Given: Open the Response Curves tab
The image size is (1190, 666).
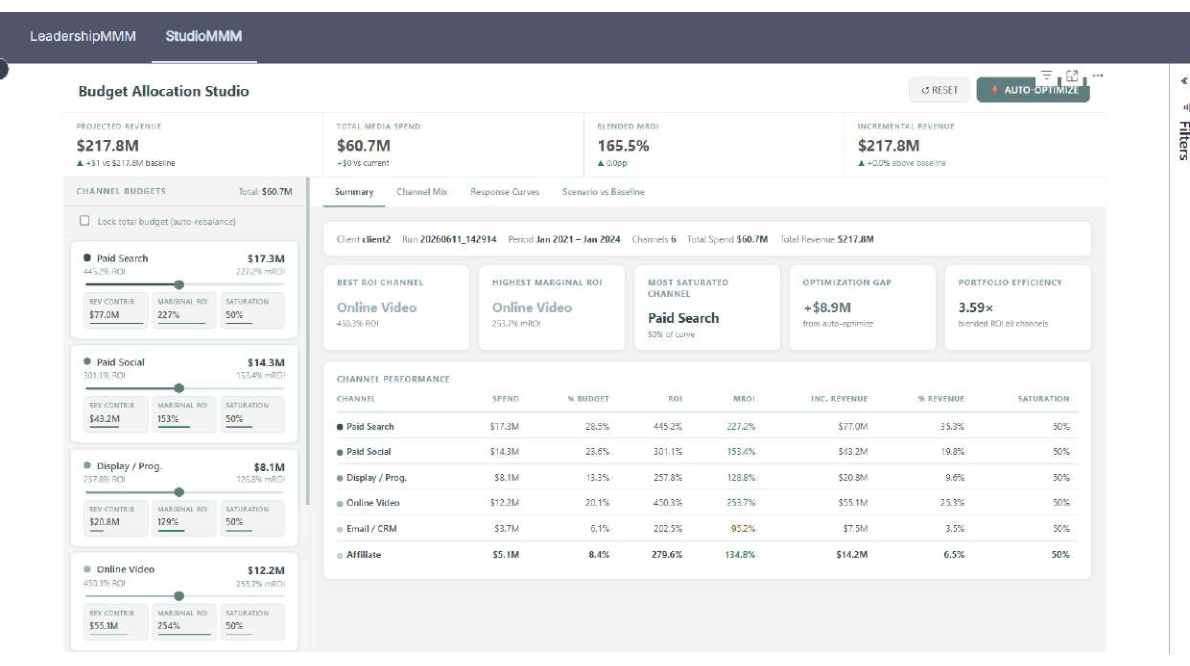Looking at the screenshot, I should tap(505, 192).
